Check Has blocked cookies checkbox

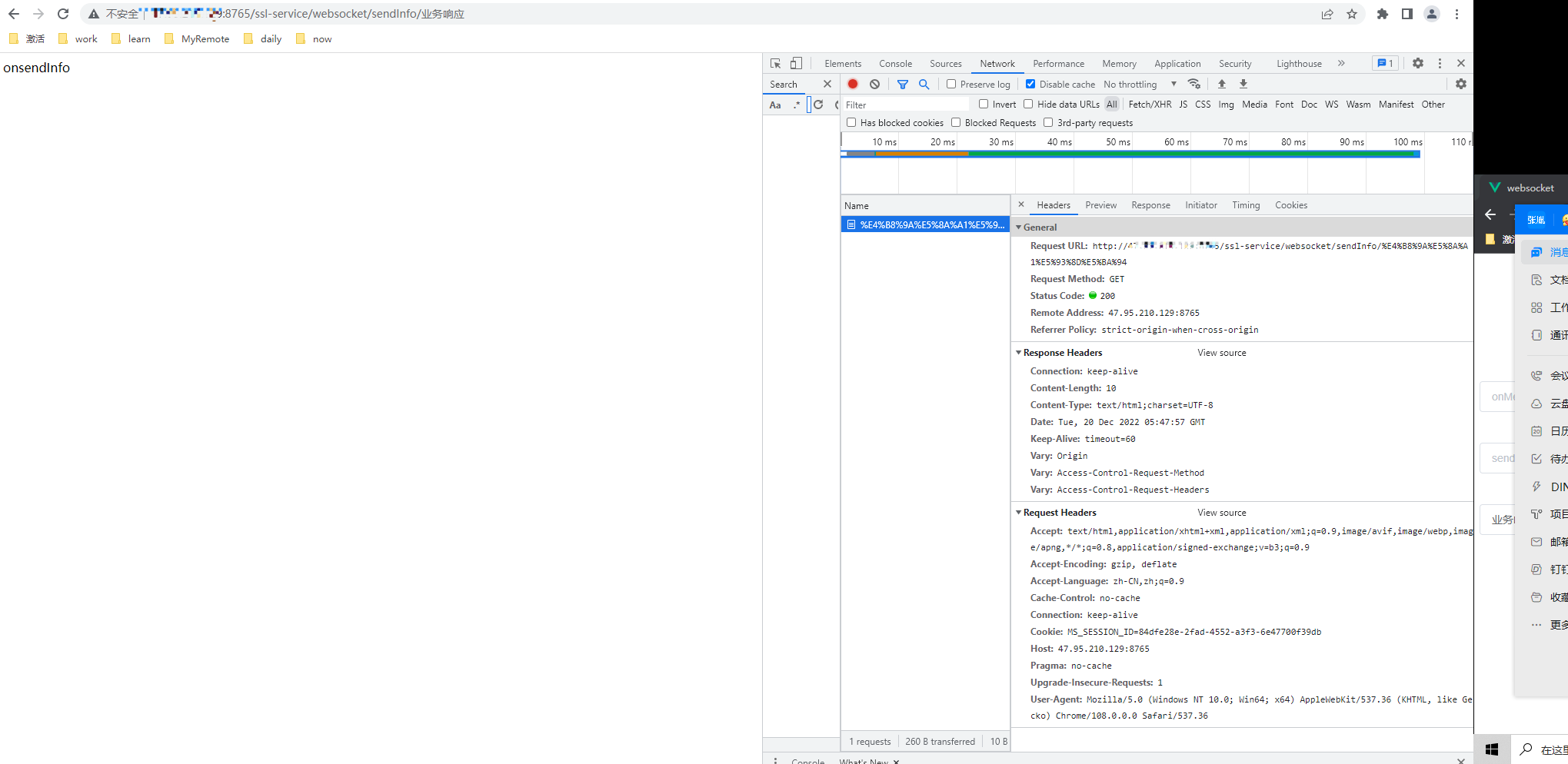pyautogui.click(x=851, y=122)
